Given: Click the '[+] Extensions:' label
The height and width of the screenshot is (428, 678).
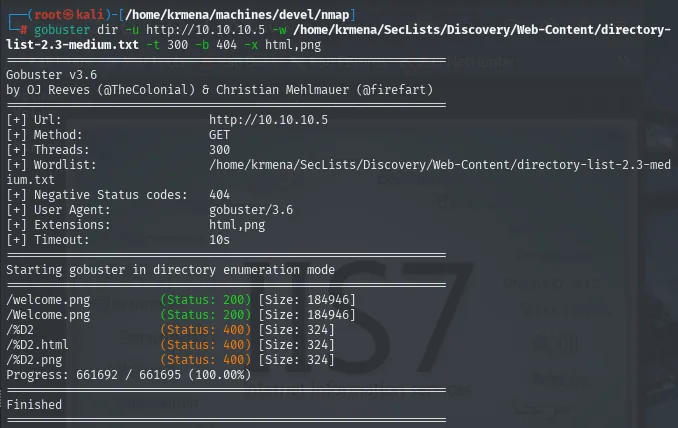Looking at the screenshot, I should click(x=58, y=225).
